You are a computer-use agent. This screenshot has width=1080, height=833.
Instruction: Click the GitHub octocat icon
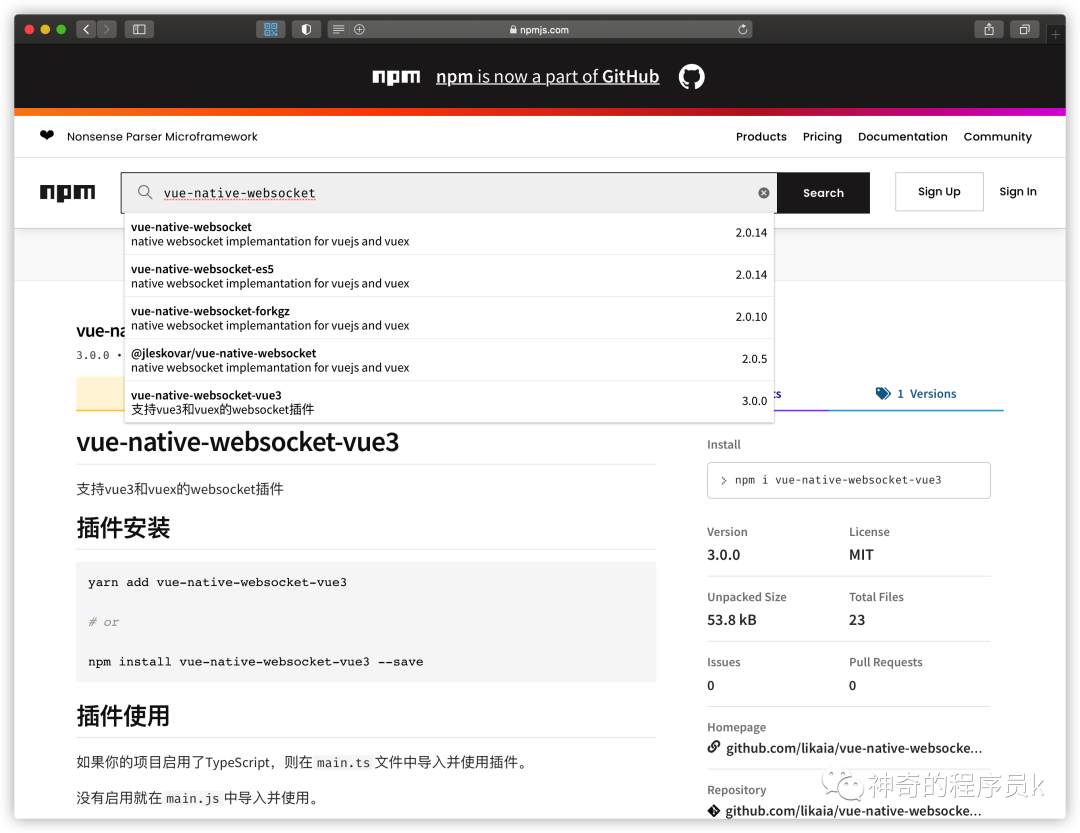(692, 76)
